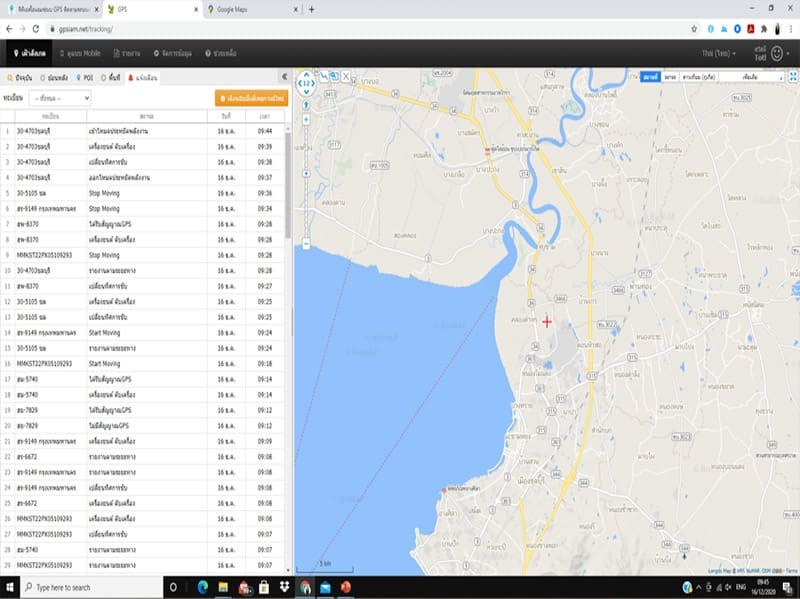Open the alerts tab with red bell

(x=142, y=76)
